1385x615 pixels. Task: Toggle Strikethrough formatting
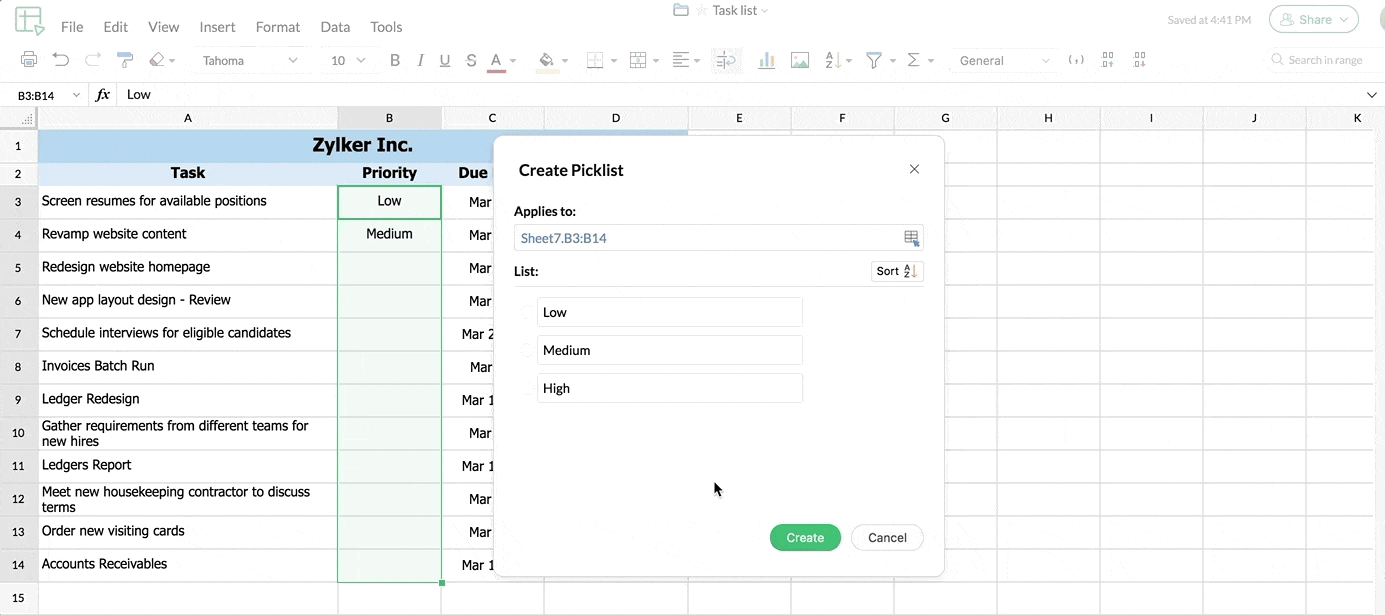point(471,60)
